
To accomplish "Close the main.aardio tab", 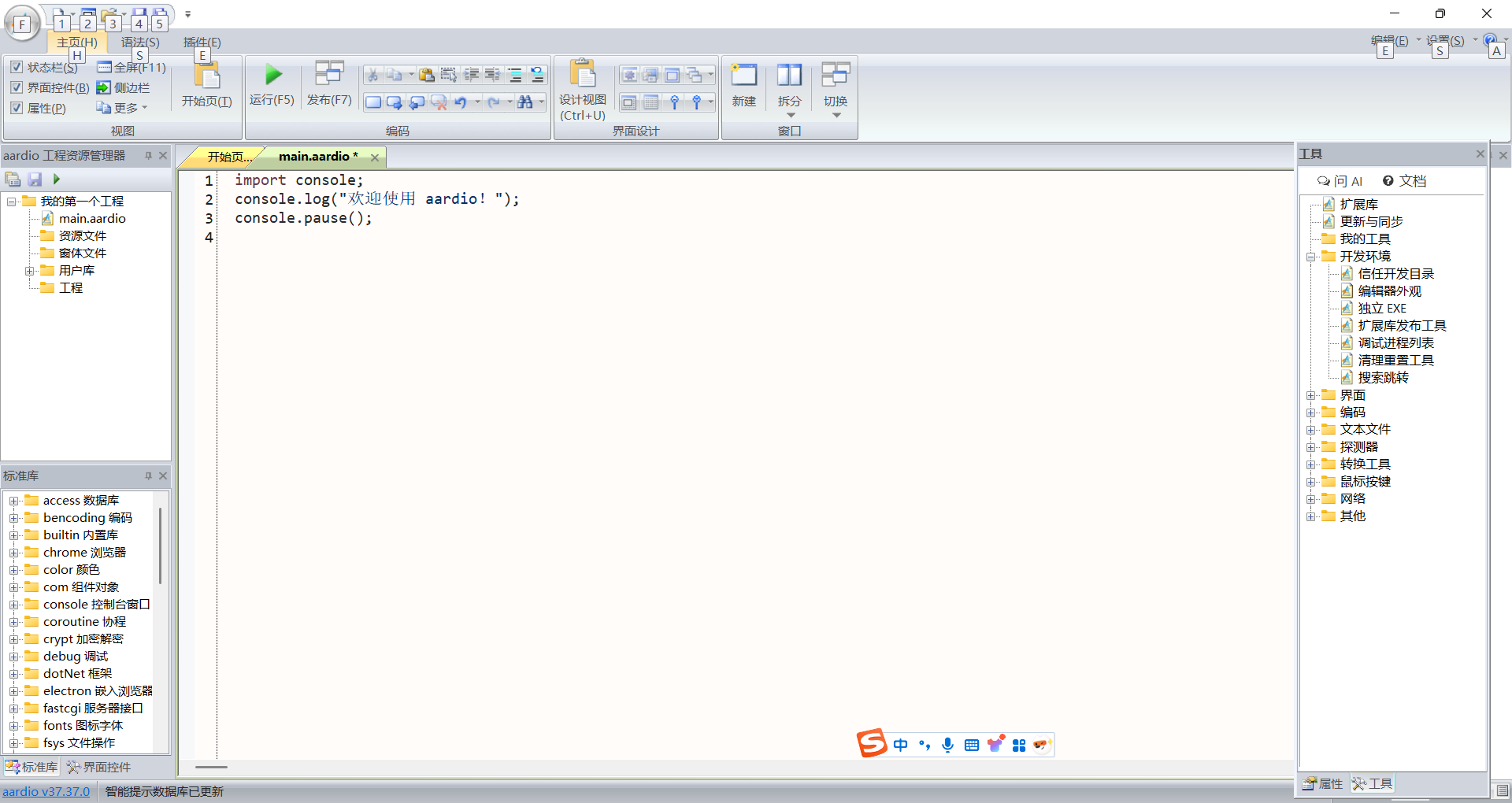I will [375, 157].
